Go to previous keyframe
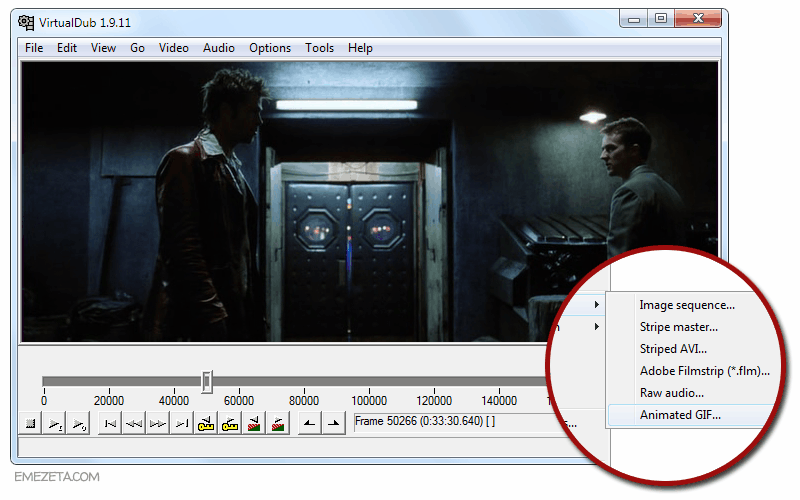 point(206,423)
